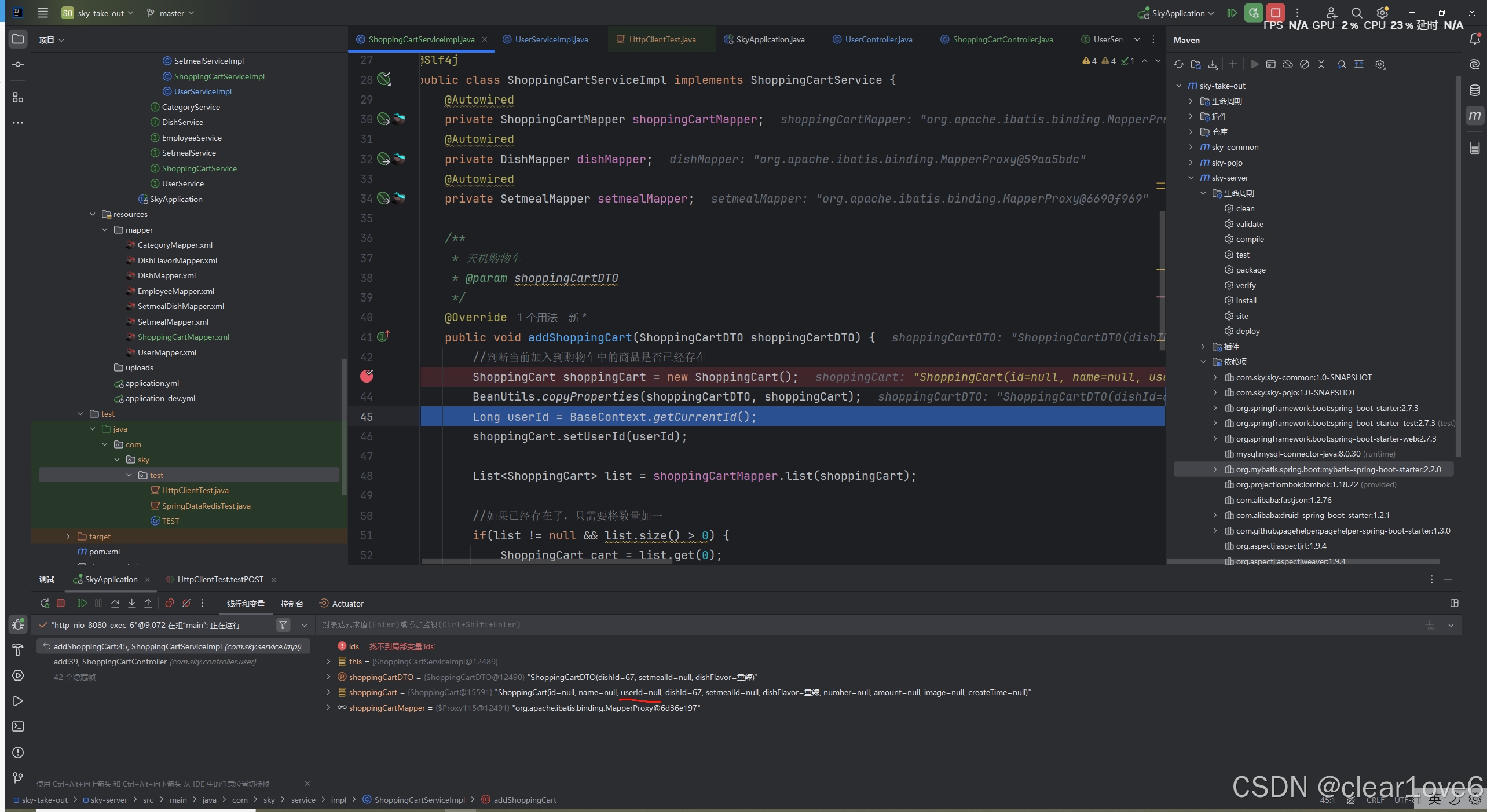This screenshot has width=1487, height=812.
Task: Click ShoppingCartServiceImpl in breadcrumb bar
Action: pos(419,800)
